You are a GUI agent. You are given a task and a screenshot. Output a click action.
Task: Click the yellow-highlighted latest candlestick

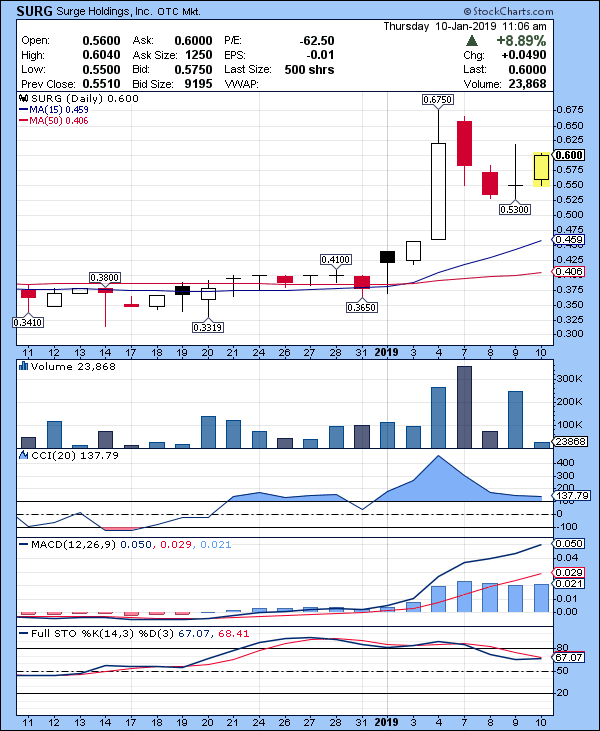click(x=541, y=169)
